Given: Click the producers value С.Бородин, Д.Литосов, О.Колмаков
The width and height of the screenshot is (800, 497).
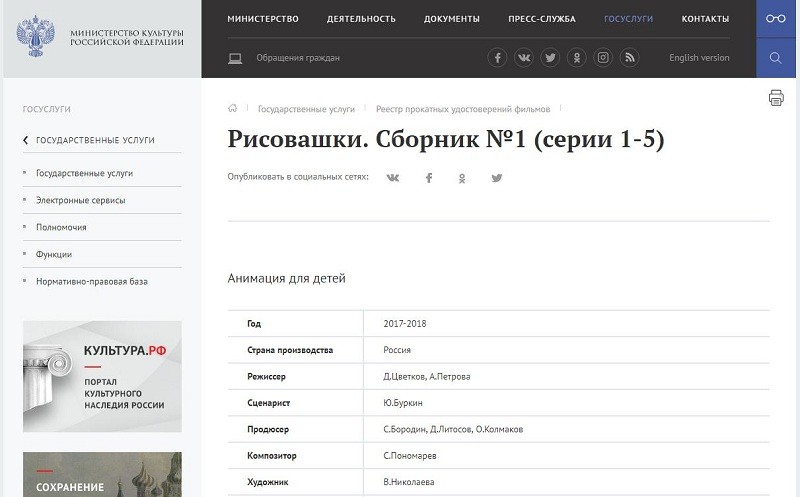Looking at the screenshot, I should [453, 429].
